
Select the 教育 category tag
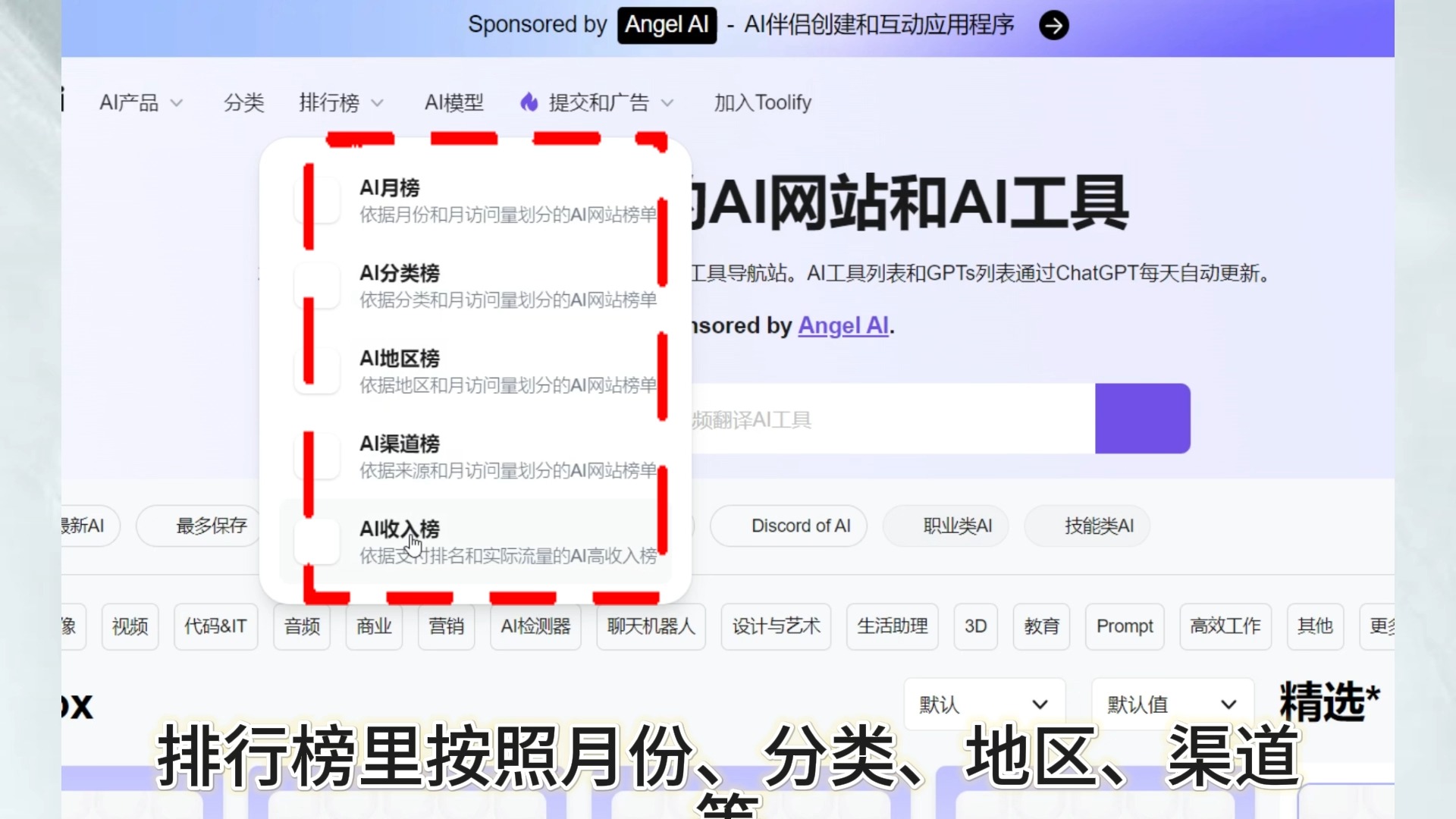coord(1041,626)
